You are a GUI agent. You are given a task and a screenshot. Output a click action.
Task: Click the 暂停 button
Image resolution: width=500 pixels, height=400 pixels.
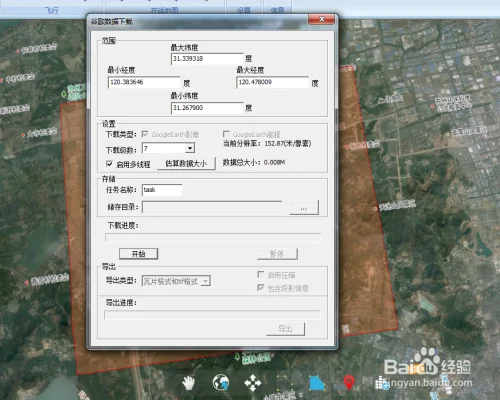pyautogui.click(x=277, y=254)
